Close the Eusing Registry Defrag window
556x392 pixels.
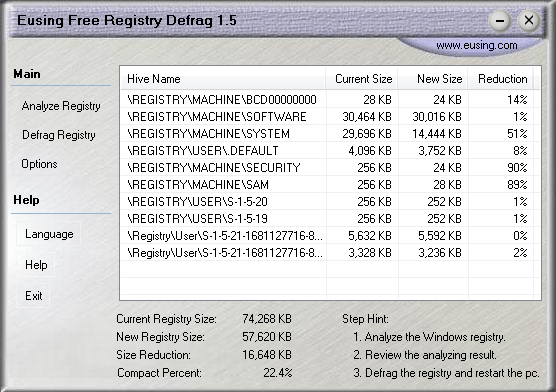529,21
